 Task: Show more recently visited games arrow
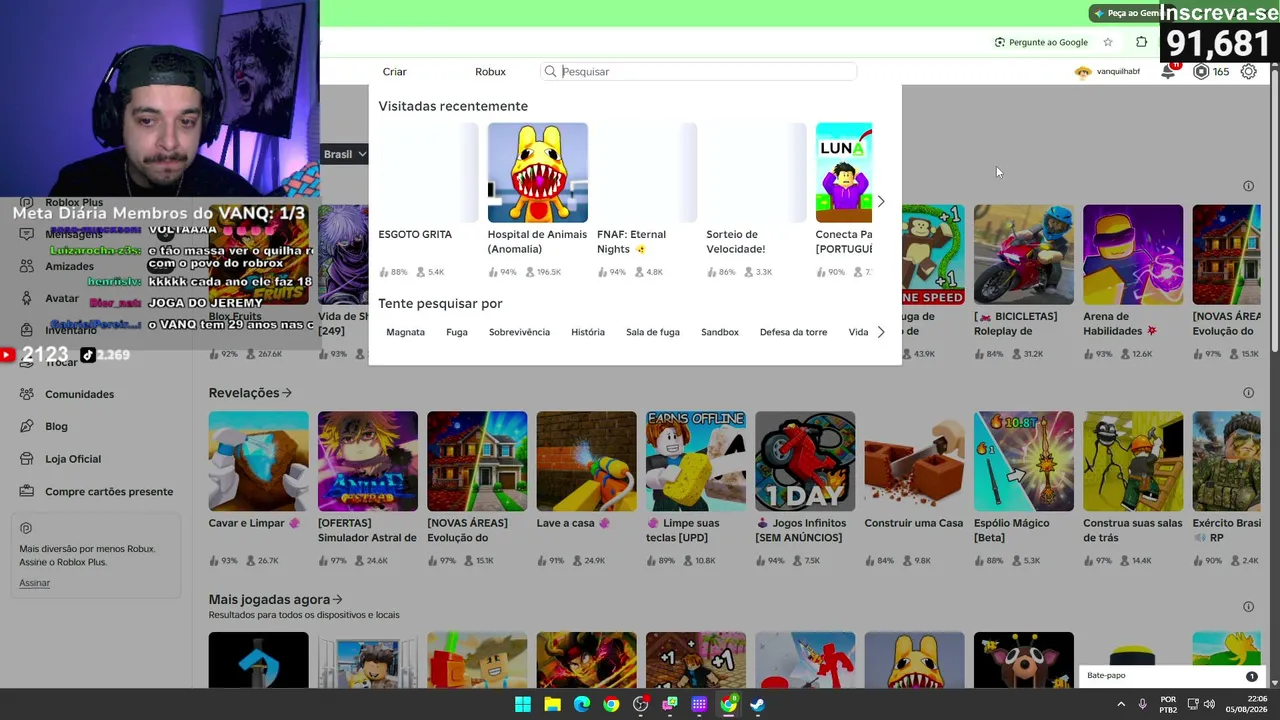[881, 201]
